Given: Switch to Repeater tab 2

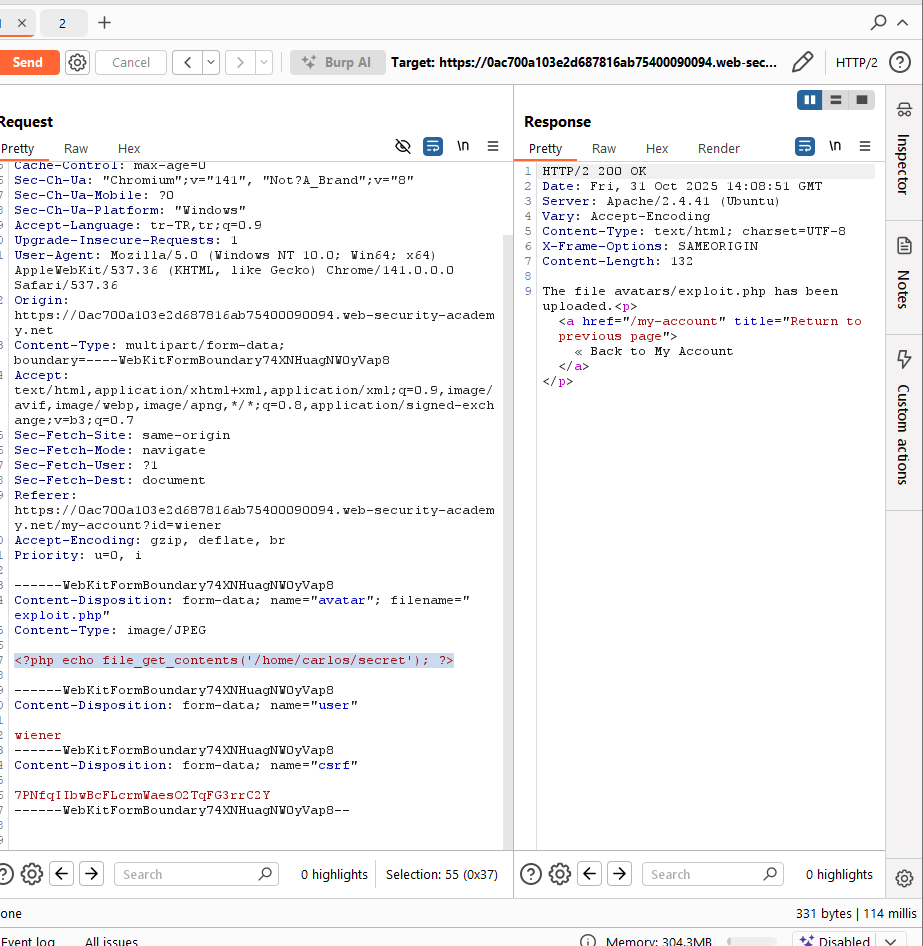Looking at the screenshot, I should (x=63, y=23).
